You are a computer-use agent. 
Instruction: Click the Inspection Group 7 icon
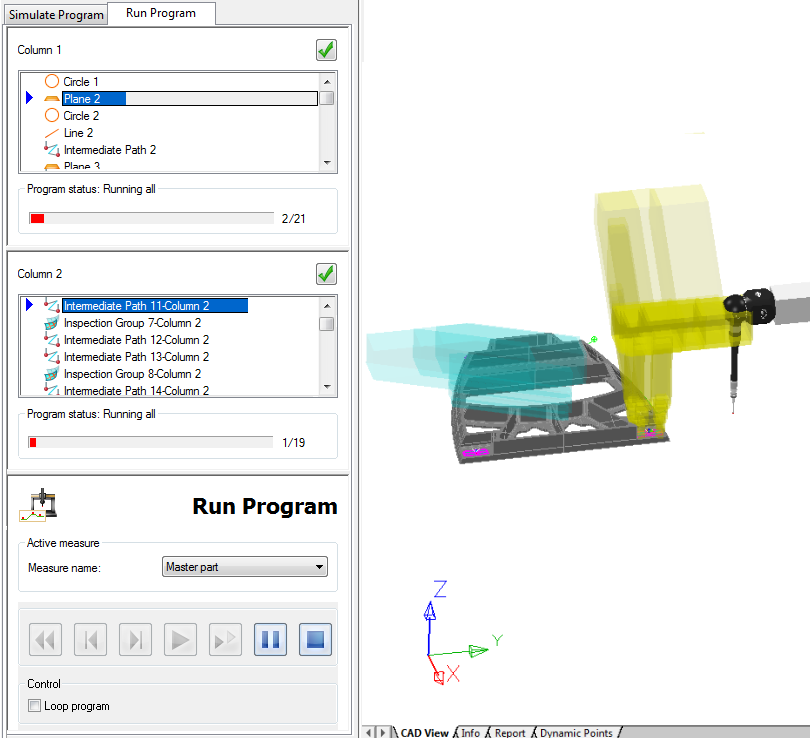52,323
